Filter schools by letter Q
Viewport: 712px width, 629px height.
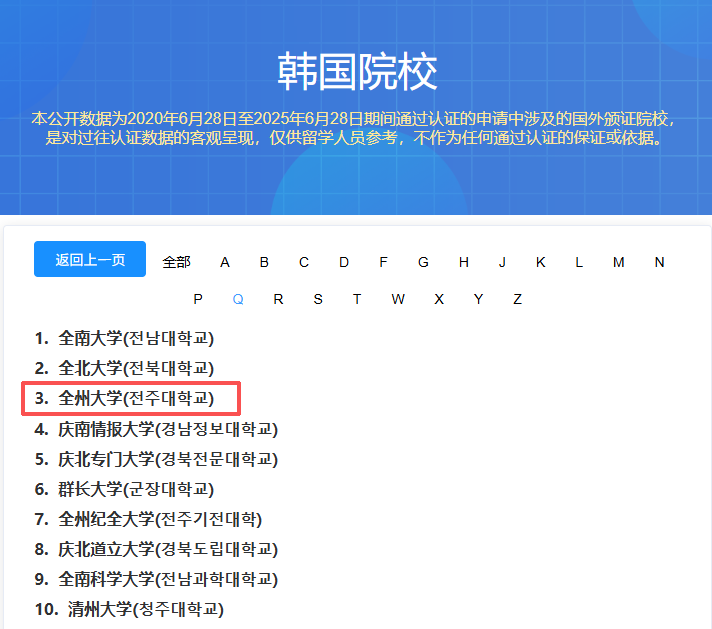pyautogui.click(x=238, y=299)
